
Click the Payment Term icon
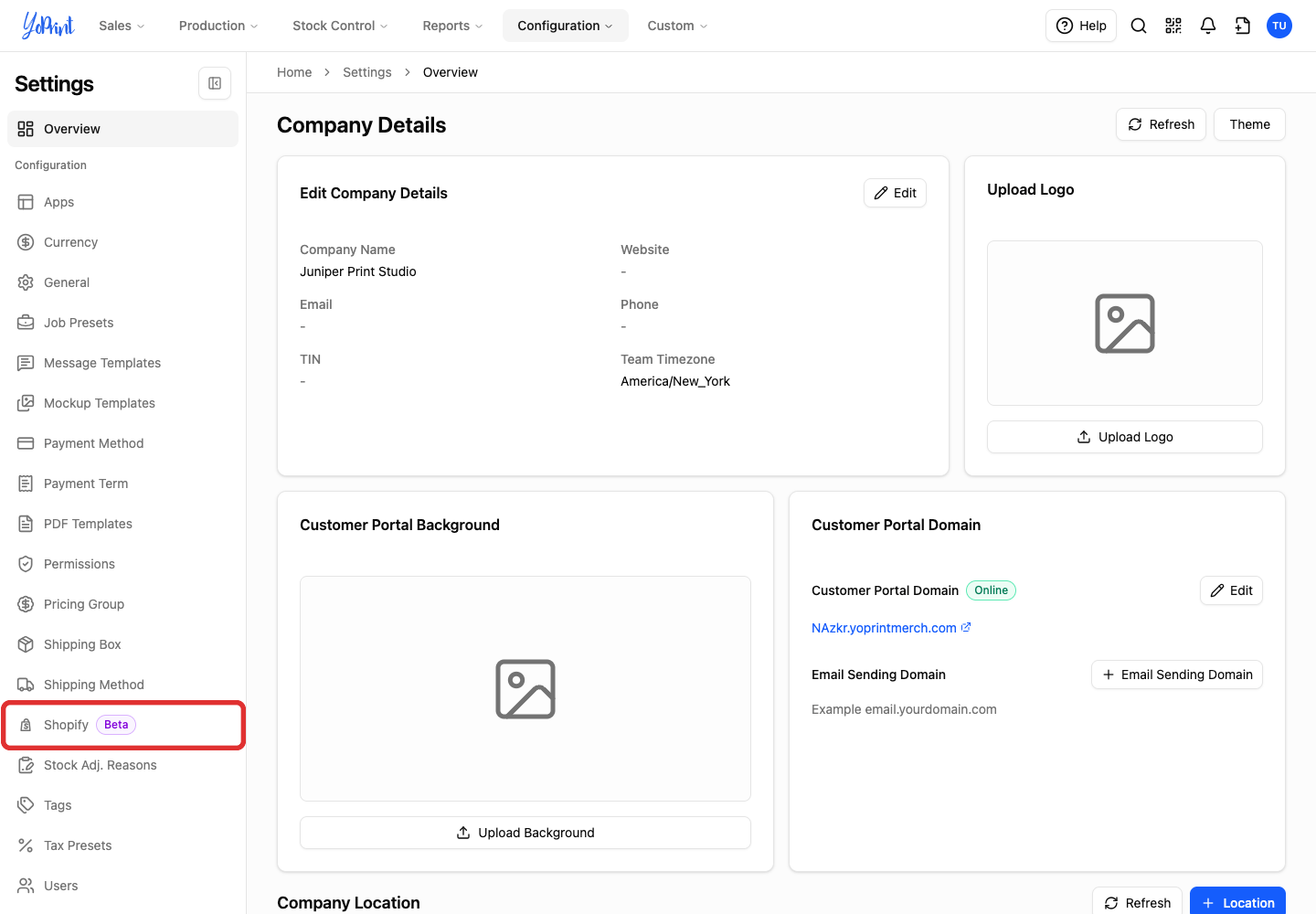26,484
